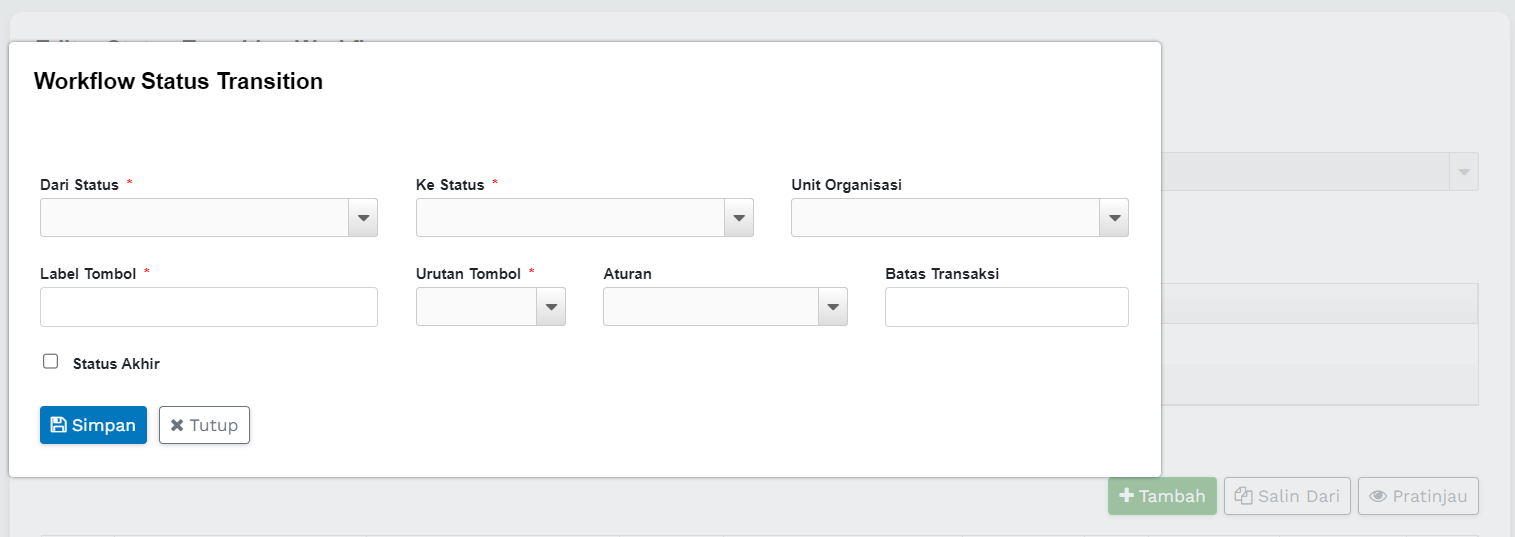This screenshot has height=537, width=1515.
Task: Expand the Dari Status dropdown arrow
Action: pyautogui.click(x=362, y=218)
